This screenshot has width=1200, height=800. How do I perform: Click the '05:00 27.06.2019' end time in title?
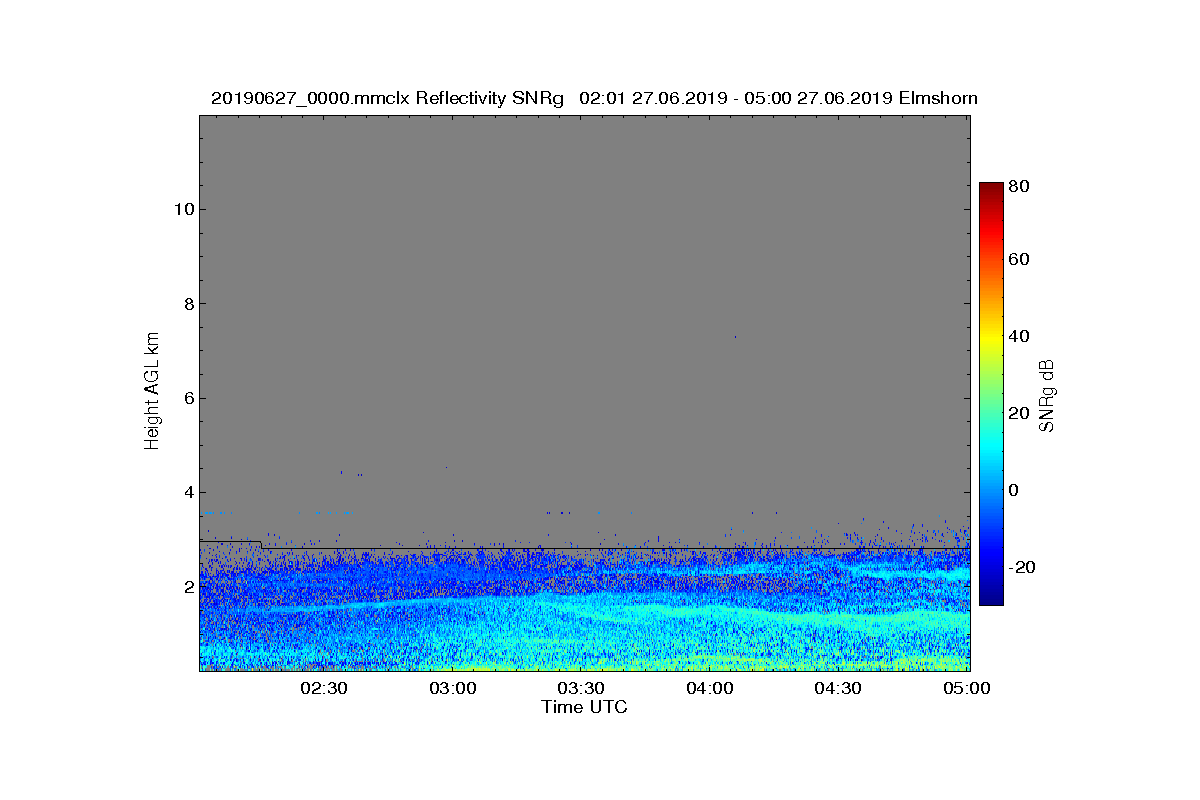(x=818, y=98)
